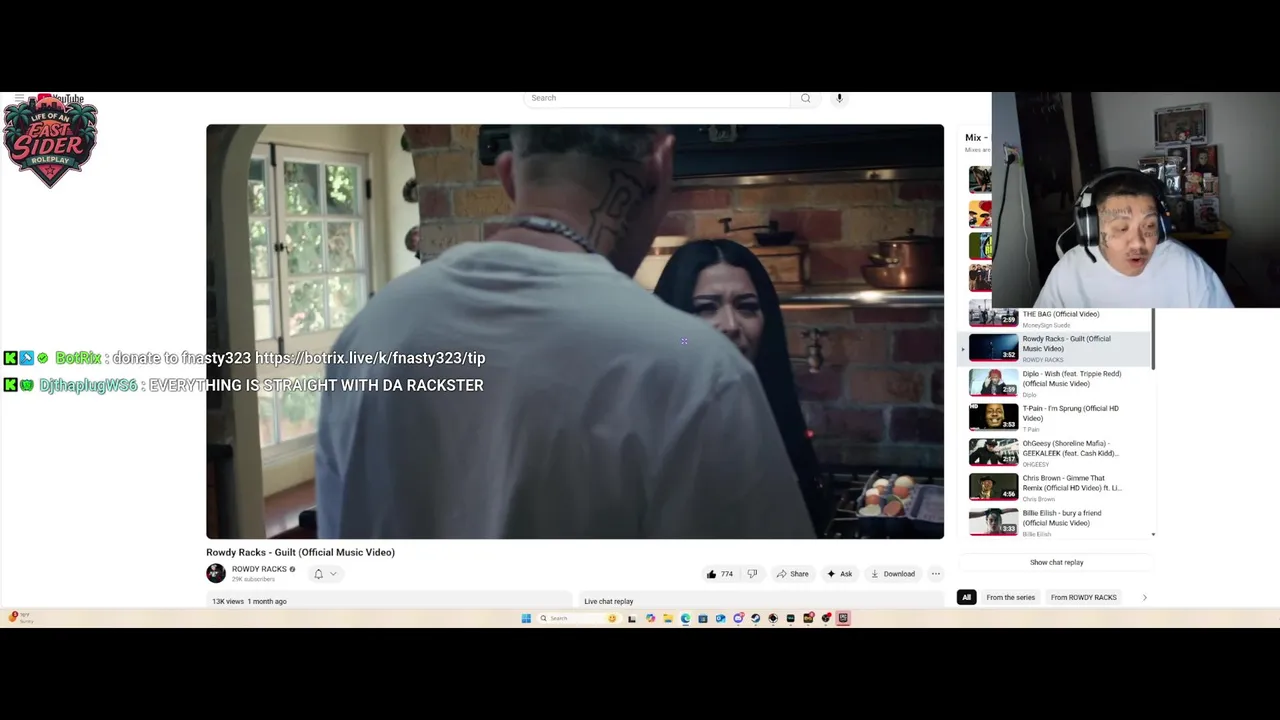Select From the series chip
The image size is (1280, 720).
pos(1010,597)
